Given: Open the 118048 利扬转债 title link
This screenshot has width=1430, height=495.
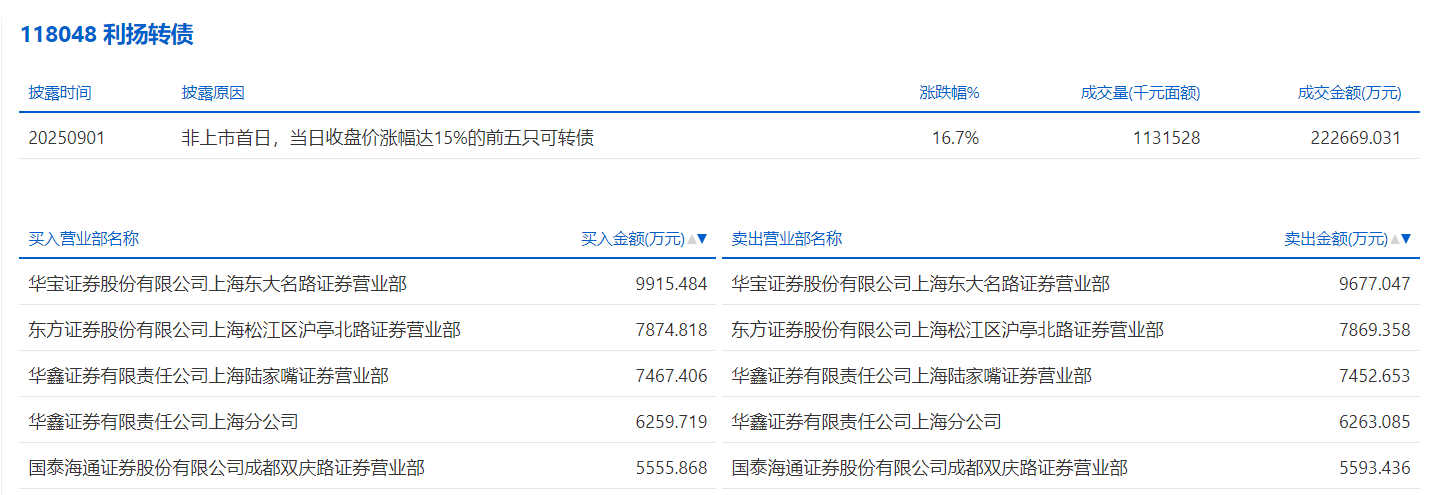Looking at the screenshot, I should (107, 35).
